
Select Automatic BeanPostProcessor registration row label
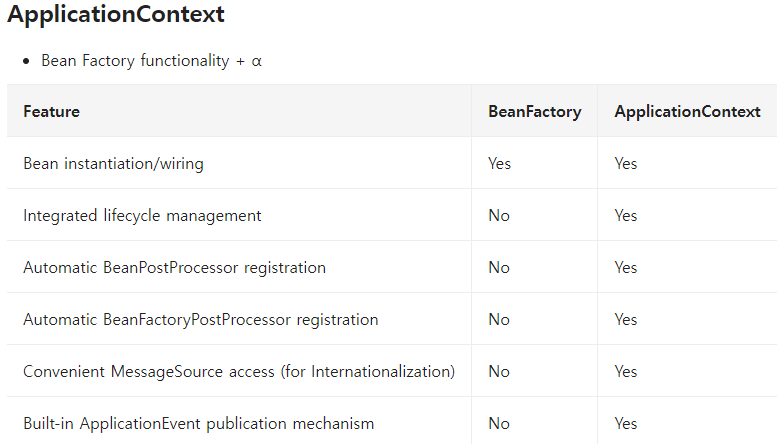click(x=174, y=268)
